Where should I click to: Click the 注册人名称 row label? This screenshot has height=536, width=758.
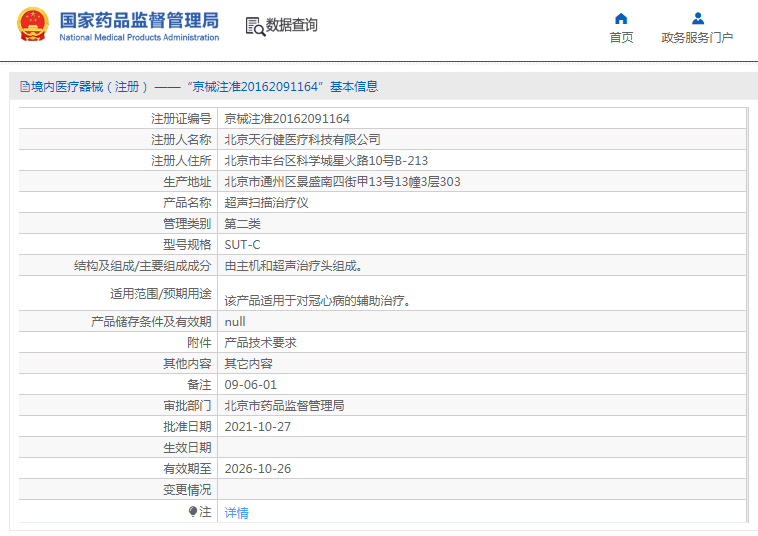tap(181, 140)
